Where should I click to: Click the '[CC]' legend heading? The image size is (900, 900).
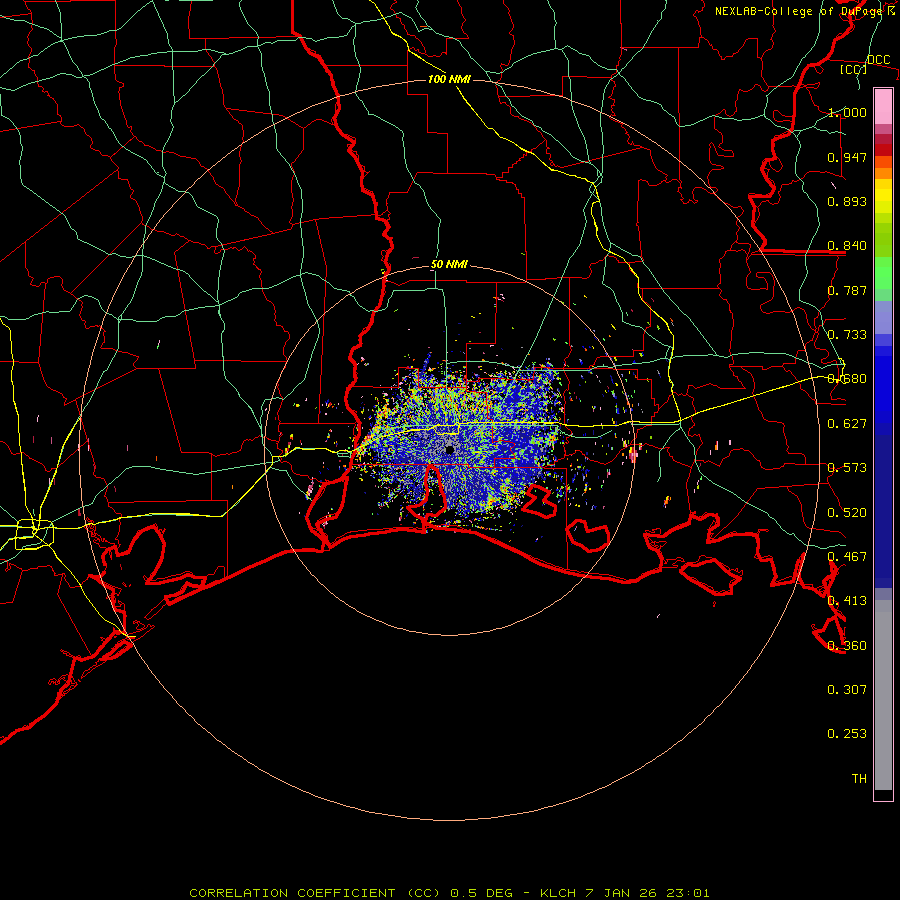[854, 69]
